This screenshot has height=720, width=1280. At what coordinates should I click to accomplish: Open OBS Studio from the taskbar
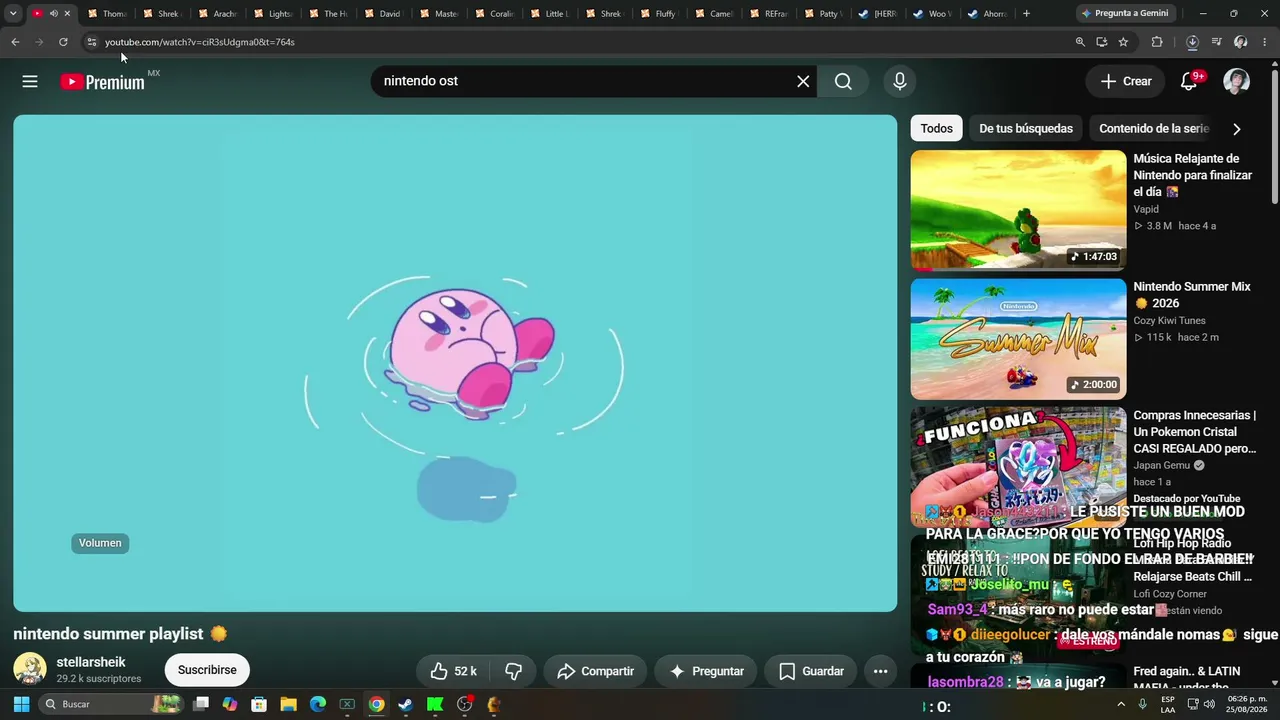tap(464, 704)
